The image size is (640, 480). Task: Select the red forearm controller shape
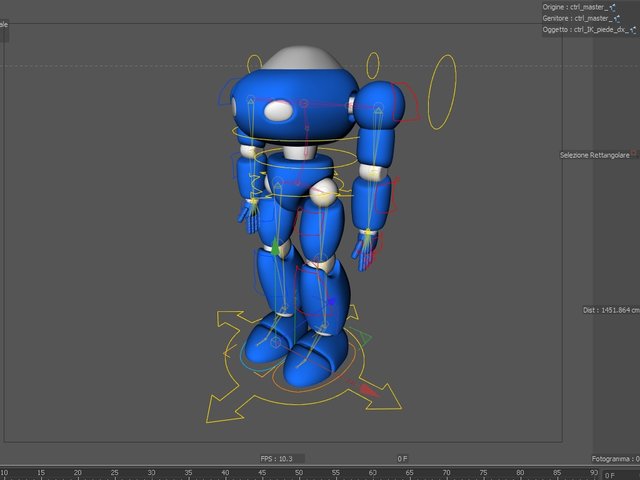[387, 196]
